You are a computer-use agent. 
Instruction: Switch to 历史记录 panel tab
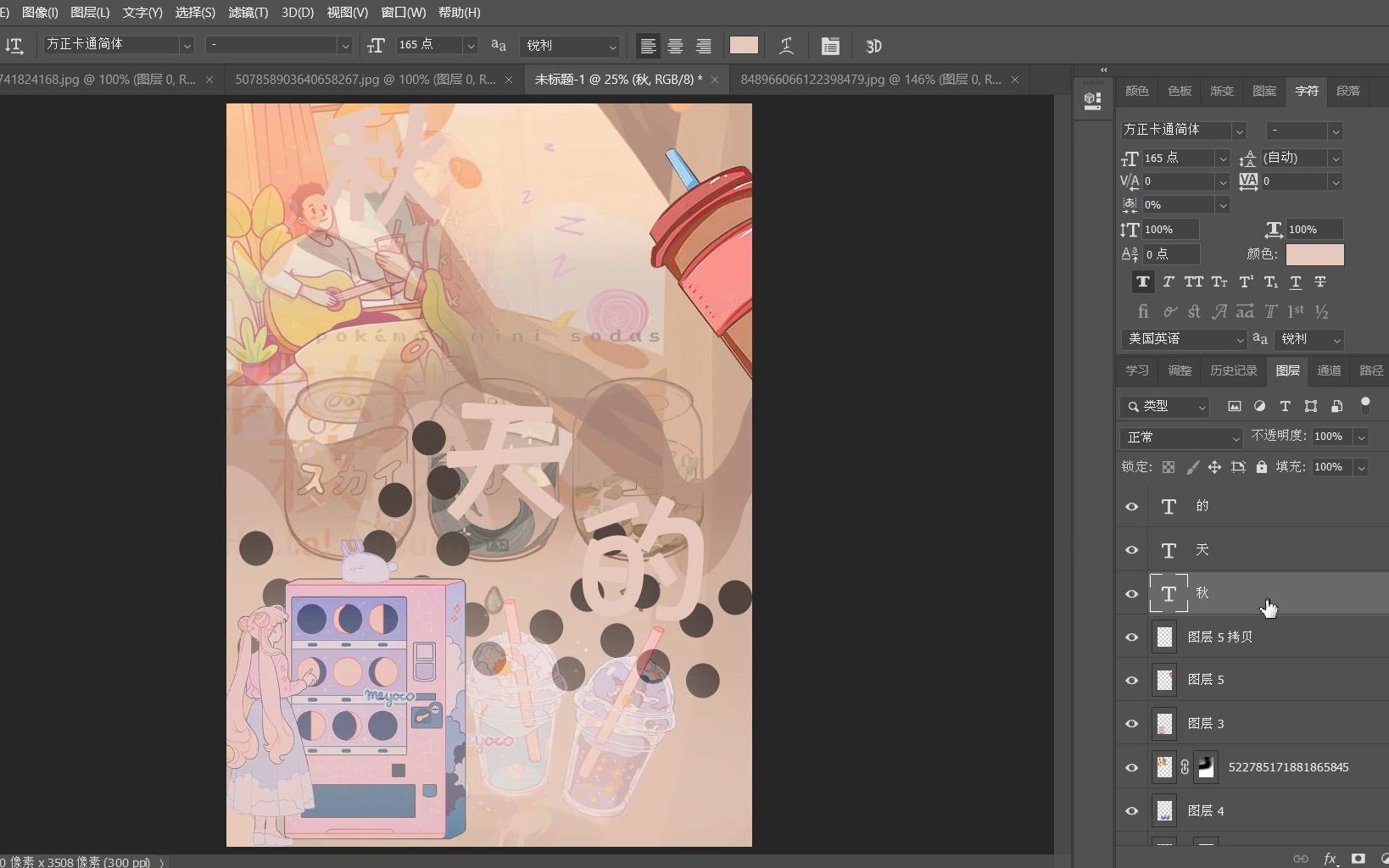point(1233,370)
